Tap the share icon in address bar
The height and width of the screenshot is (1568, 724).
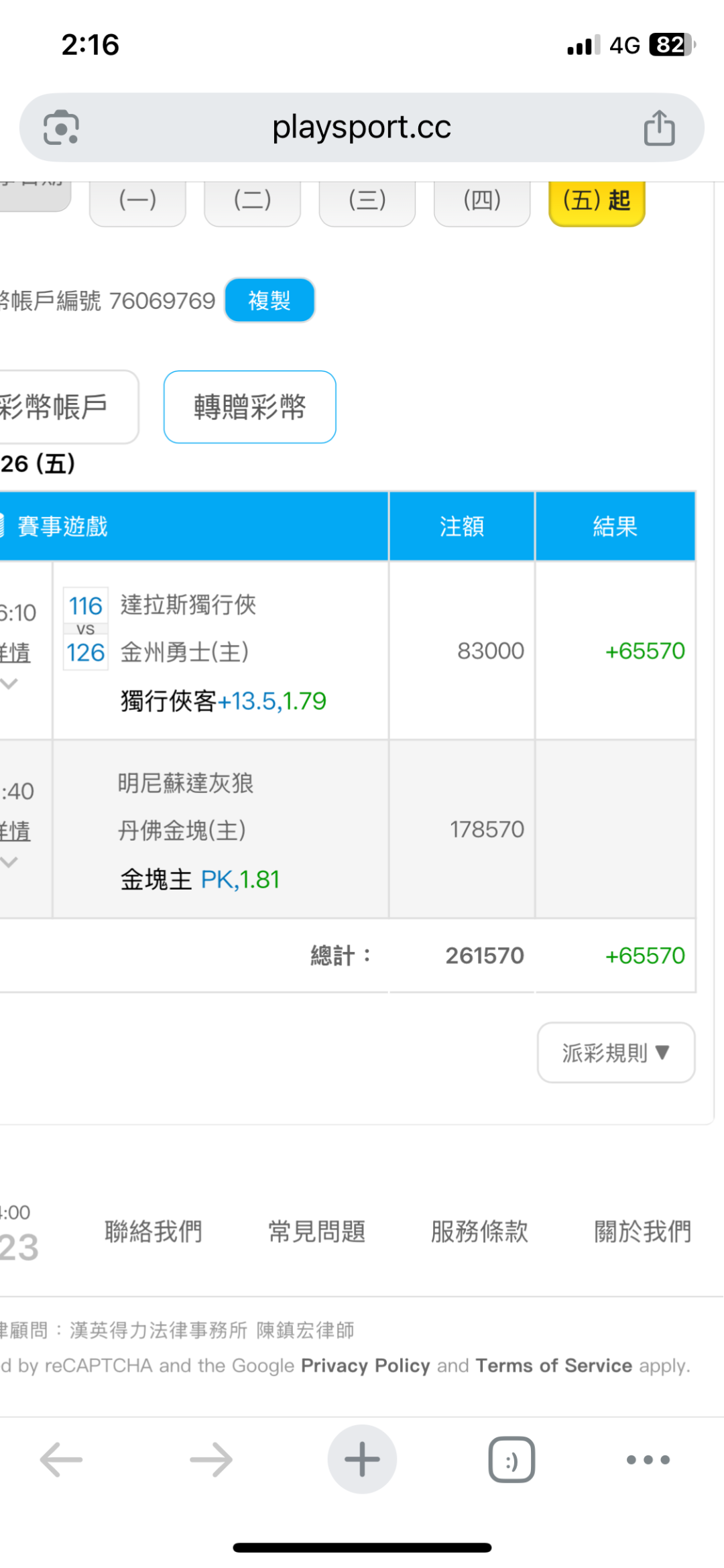(659, 127)
